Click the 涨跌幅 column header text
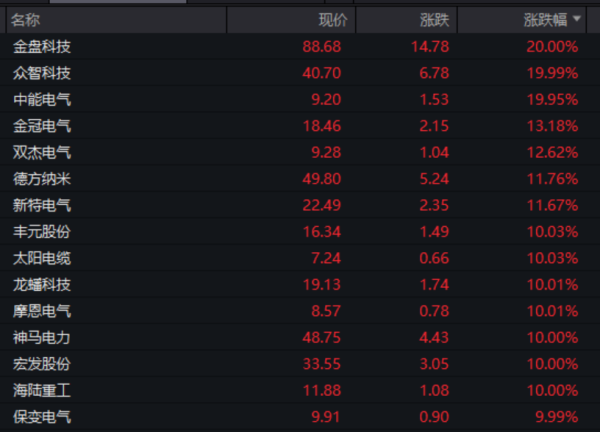This screenshot has width=600, height=432. point(548,20)
